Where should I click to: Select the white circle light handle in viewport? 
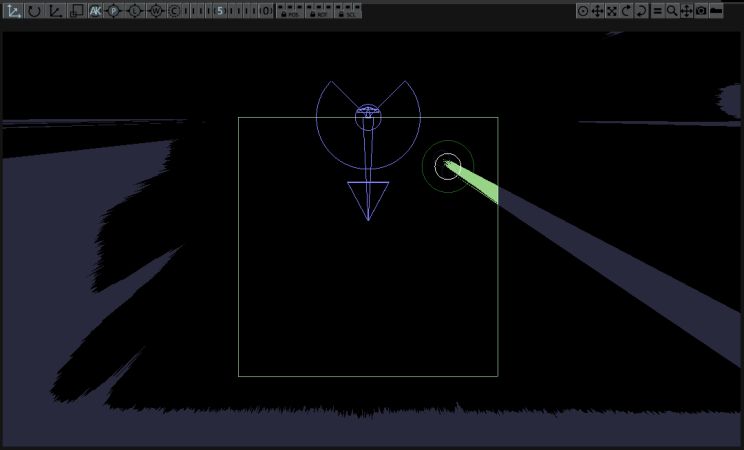pos(447,166)
